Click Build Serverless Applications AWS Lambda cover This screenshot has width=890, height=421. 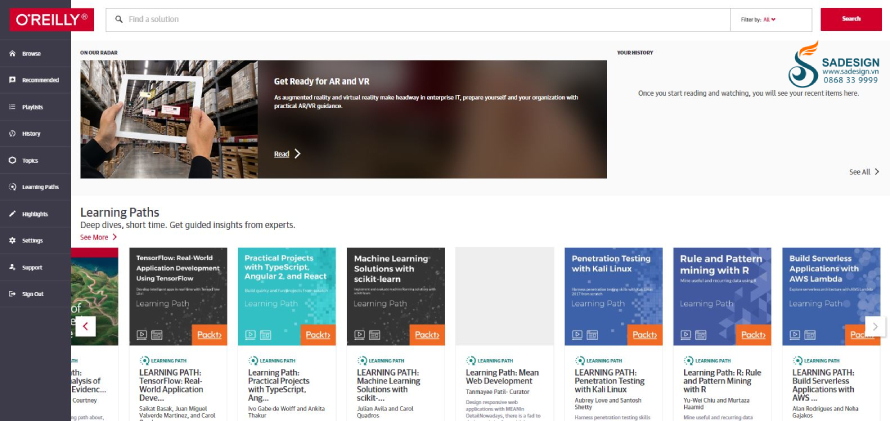pos(831,296)
